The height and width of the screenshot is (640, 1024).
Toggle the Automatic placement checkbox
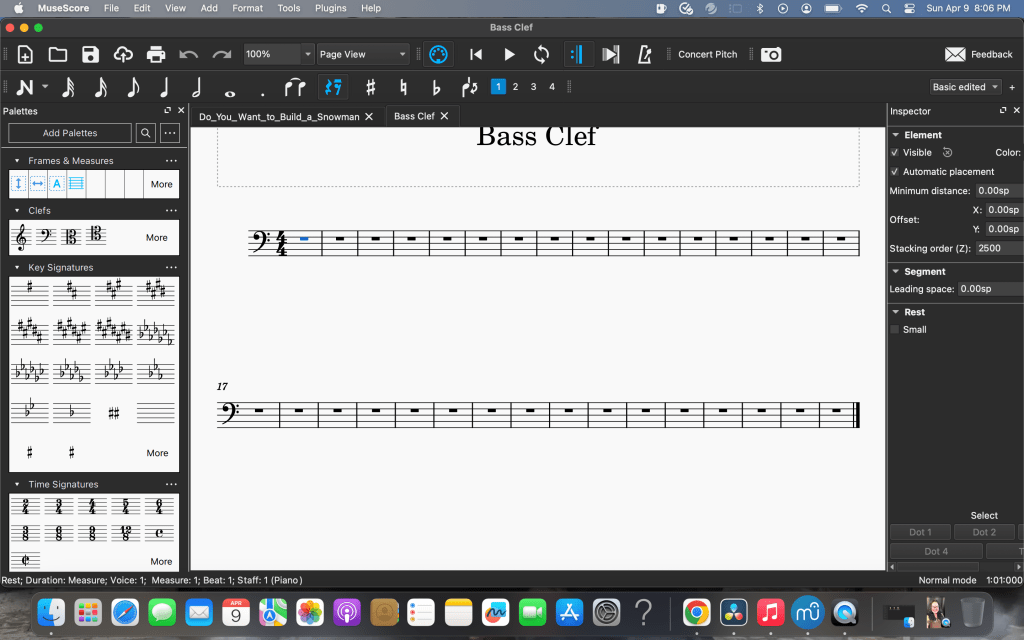895,172
